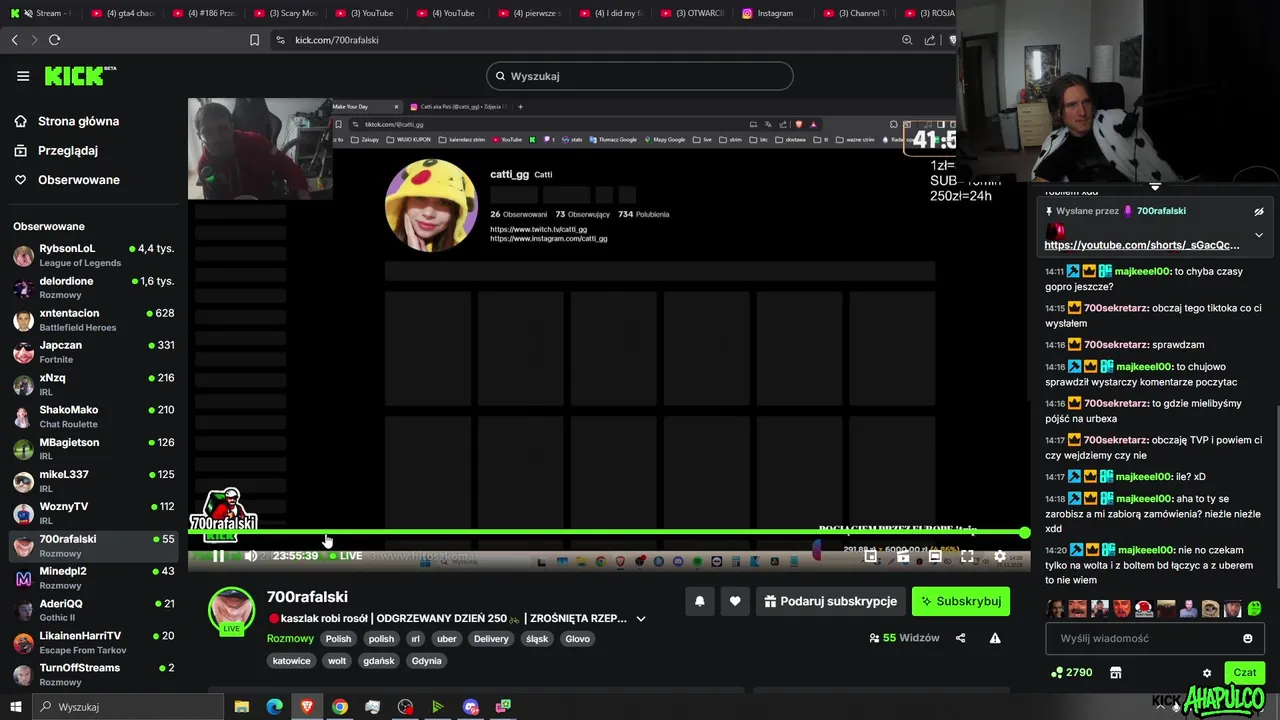Expand the stream title description
Image resolution: width=1280 pixels, height=720 pixels.
pos(641,619)
